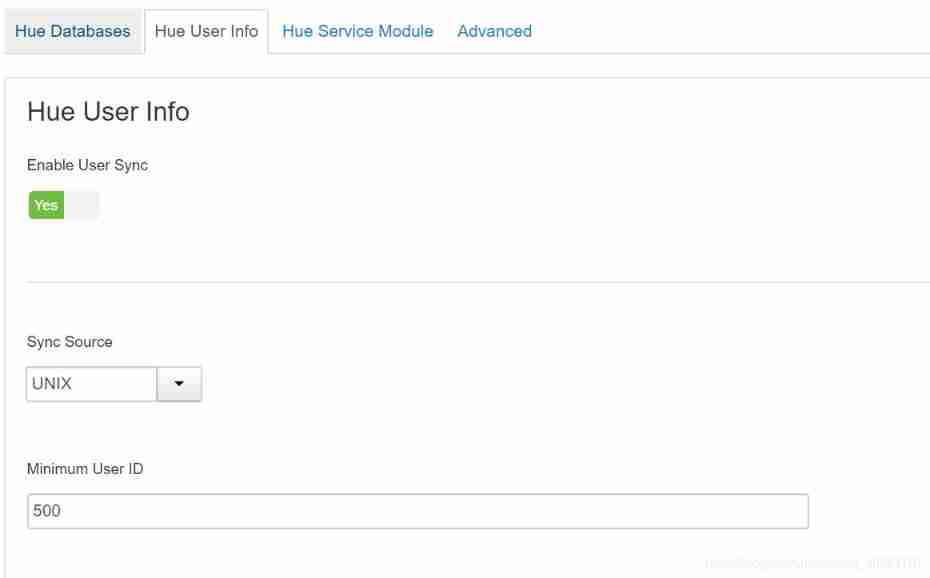The height and width of the screenshot is (578, 930).
Task: Focus the Minimum User ID input field
Action: click(417, 511)
